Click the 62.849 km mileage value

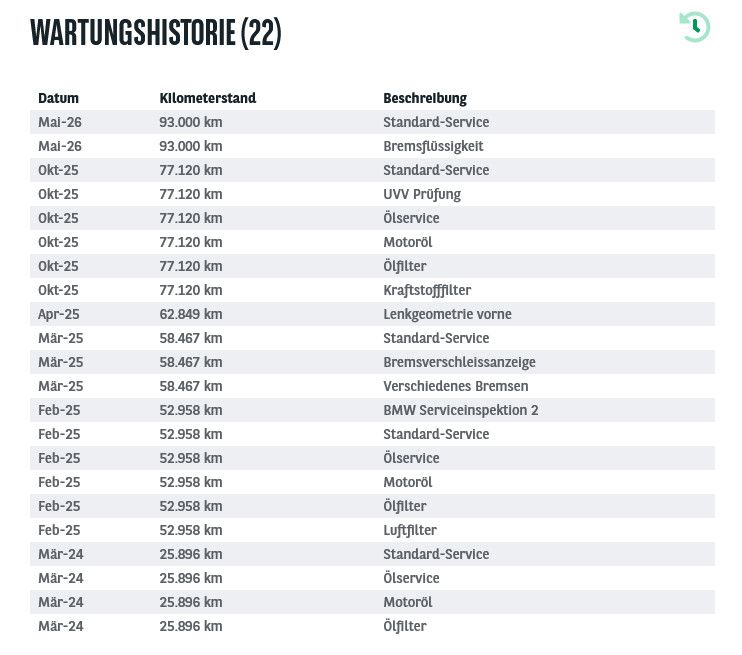(190, 314)
